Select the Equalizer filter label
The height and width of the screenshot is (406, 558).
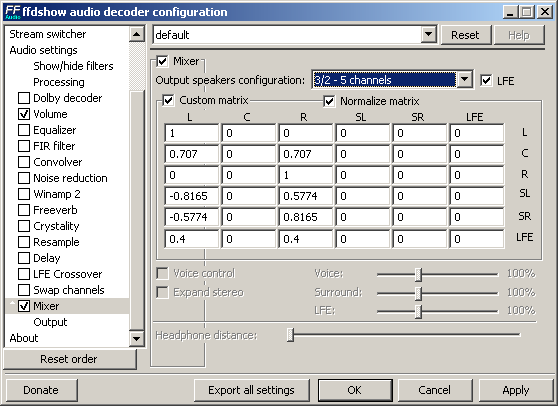pos(54,130)
